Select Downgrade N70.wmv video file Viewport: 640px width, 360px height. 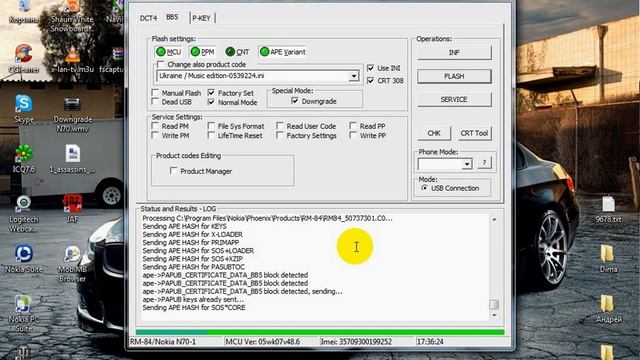click(72, 114)
